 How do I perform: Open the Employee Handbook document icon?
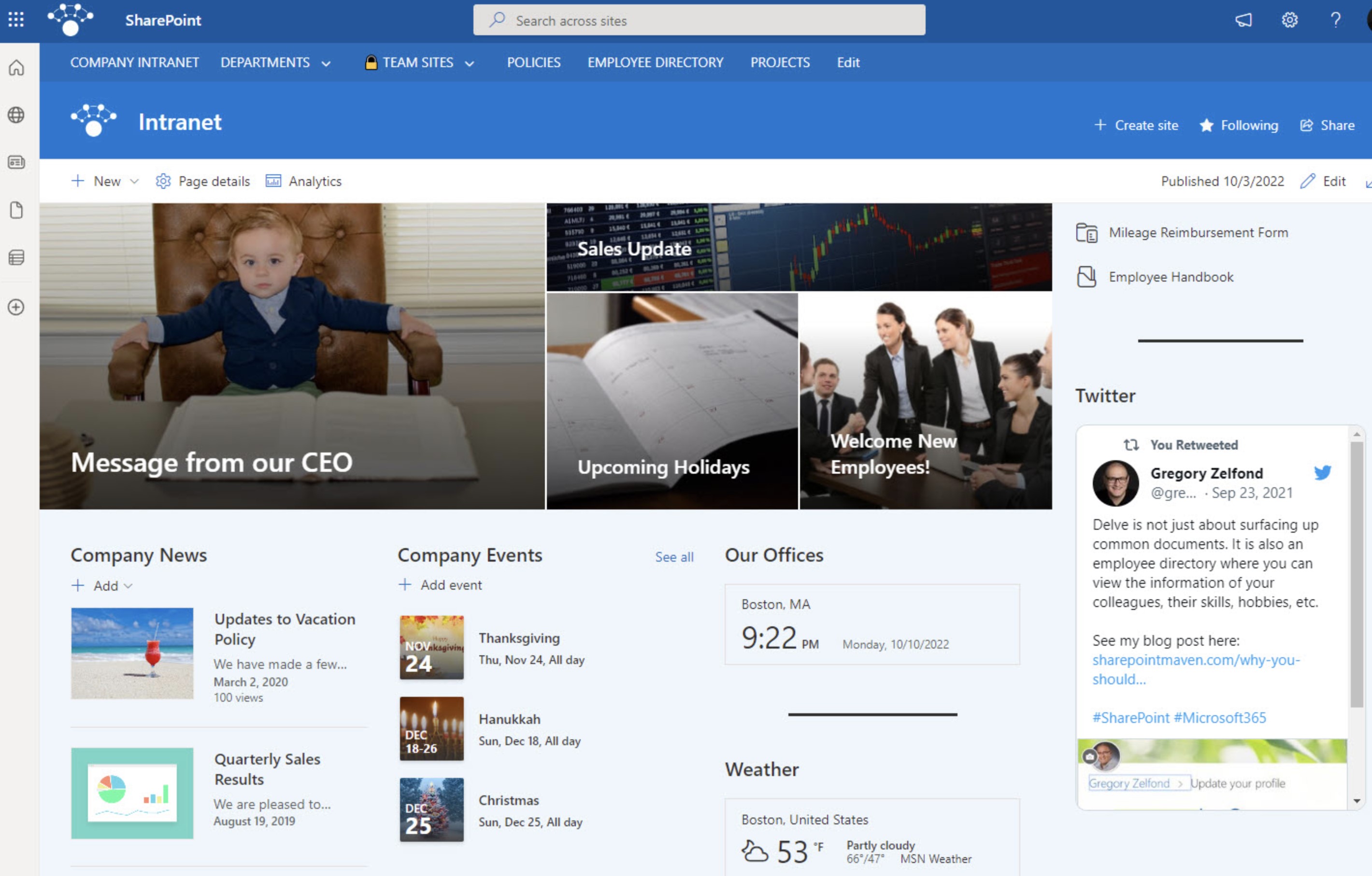[x=1087, y=277]
